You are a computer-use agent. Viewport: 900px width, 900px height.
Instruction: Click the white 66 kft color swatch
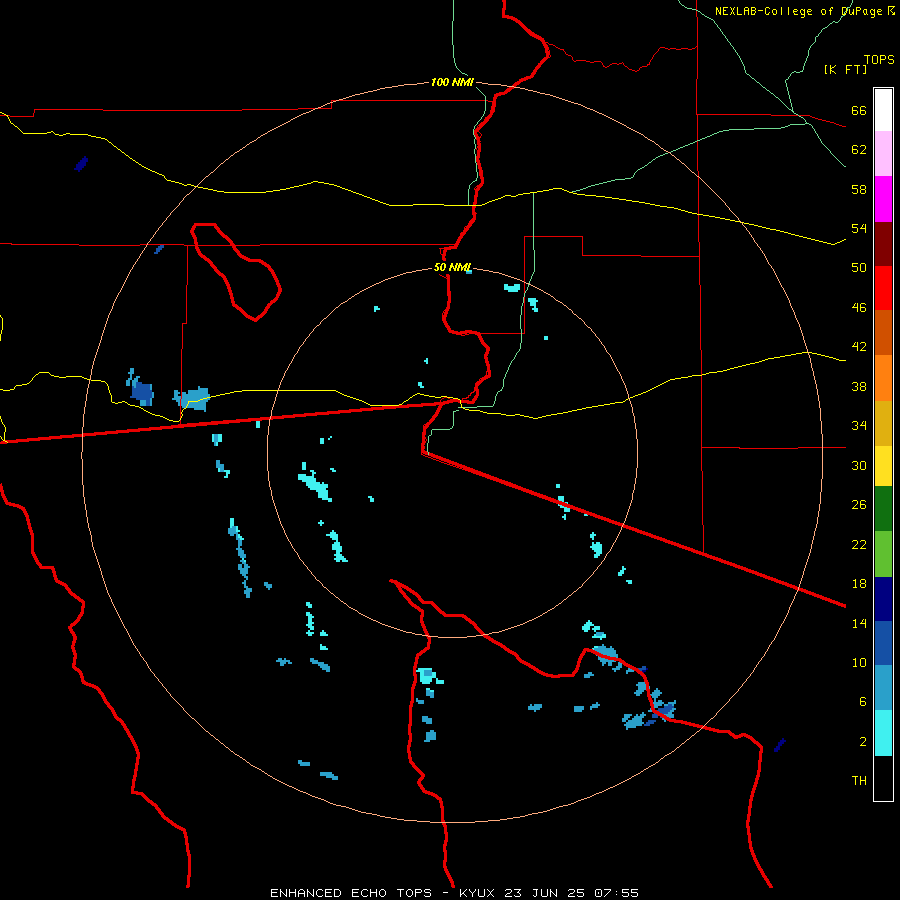click(x=883, y=110)
